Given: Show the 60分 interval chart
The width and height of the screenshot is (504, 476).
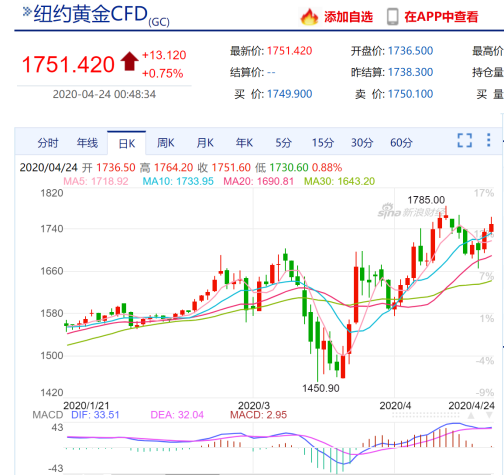Looking at the screenshot, I should [401, 143].
